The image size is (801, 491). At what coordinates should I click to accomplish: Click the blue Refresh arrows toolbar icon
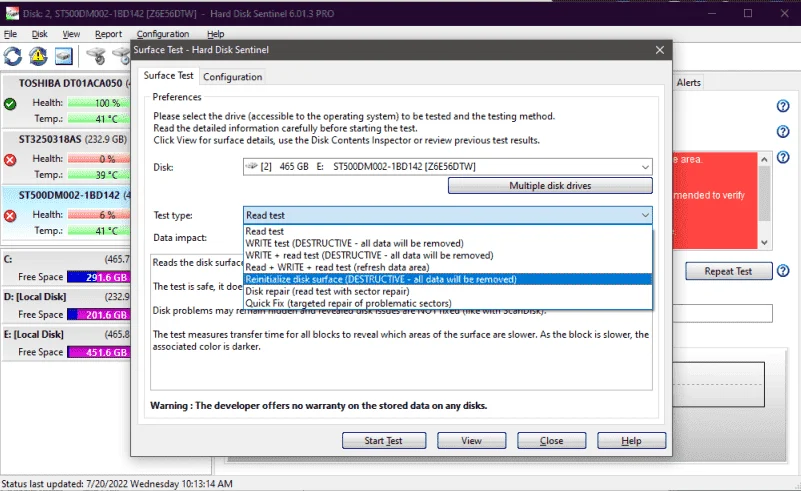pos(13,56)
